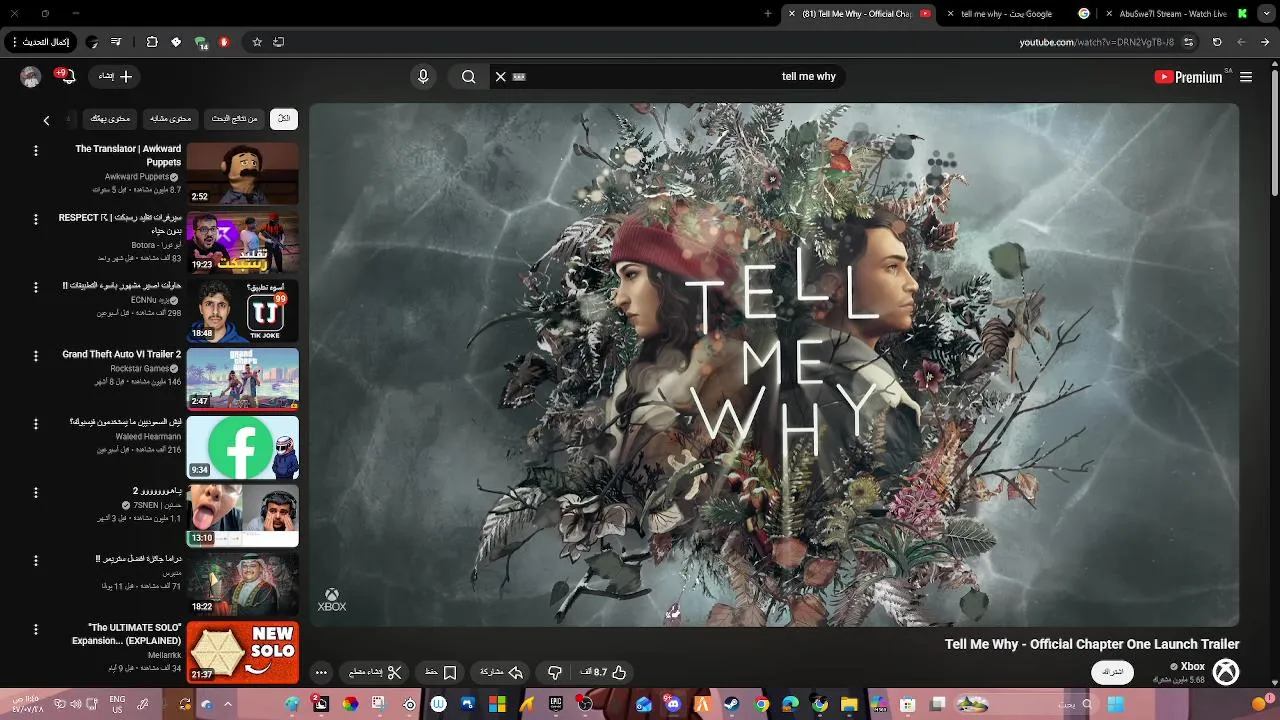Select the 'محتوى مشابه' filter chip

pos(171,119)
